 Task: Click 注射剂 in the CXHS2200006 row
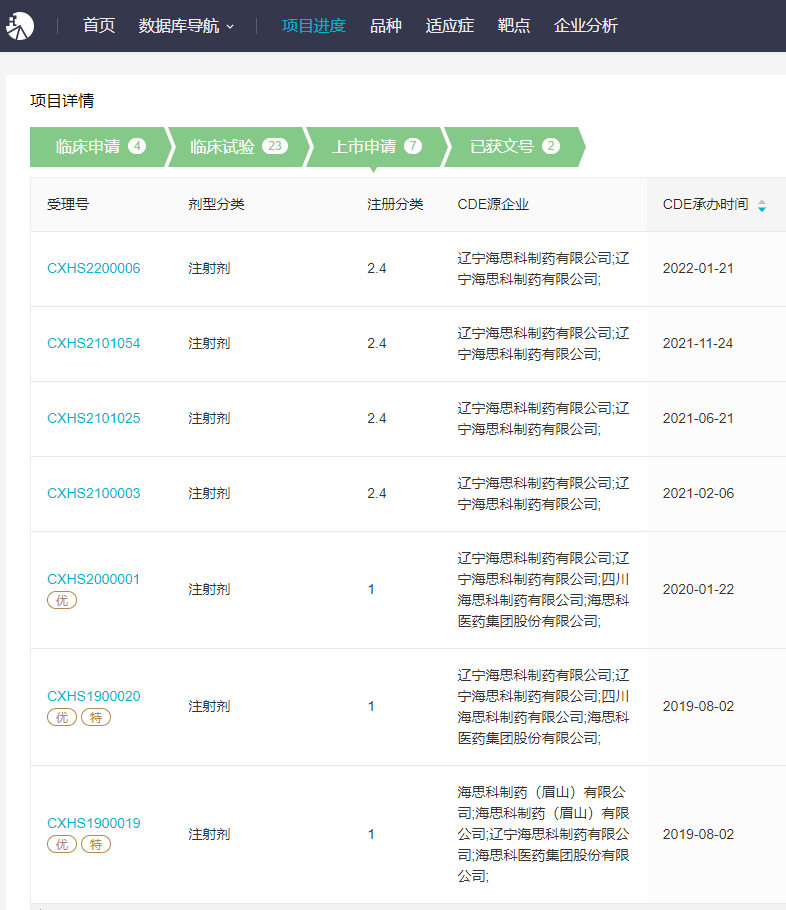pyautogui.click(x=209, y=268)
